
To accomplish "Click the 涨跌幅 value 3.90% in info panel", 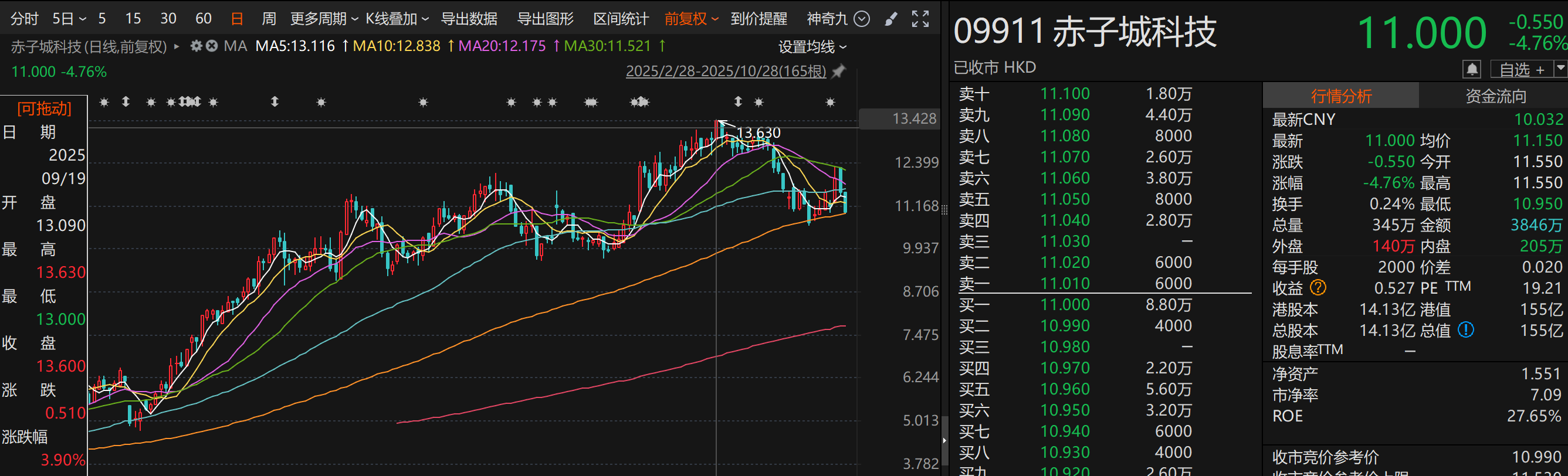I will (63, 460).
